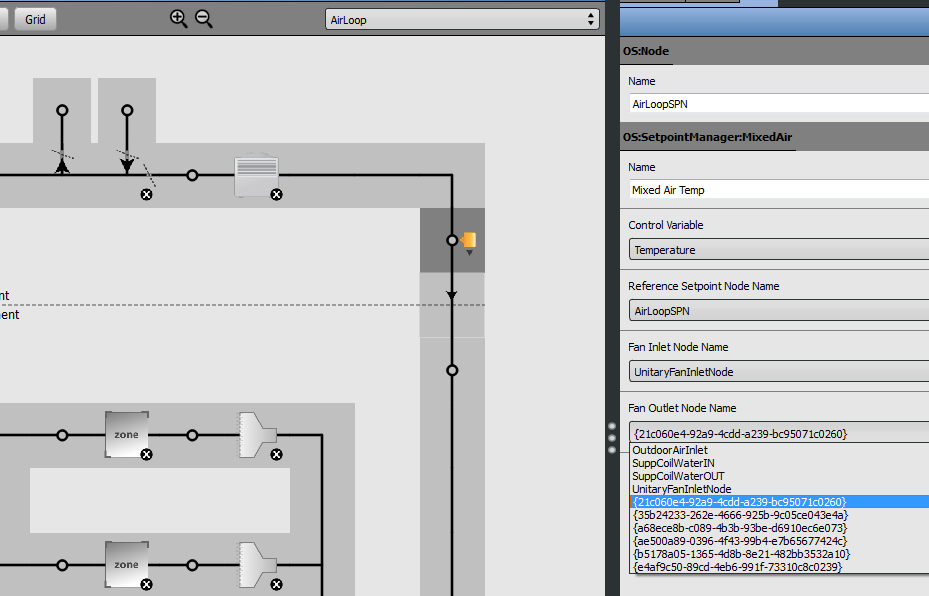Choose SuppCoilWaterOUT from the list
Screen dimensions: 929x596
(779, 476)
